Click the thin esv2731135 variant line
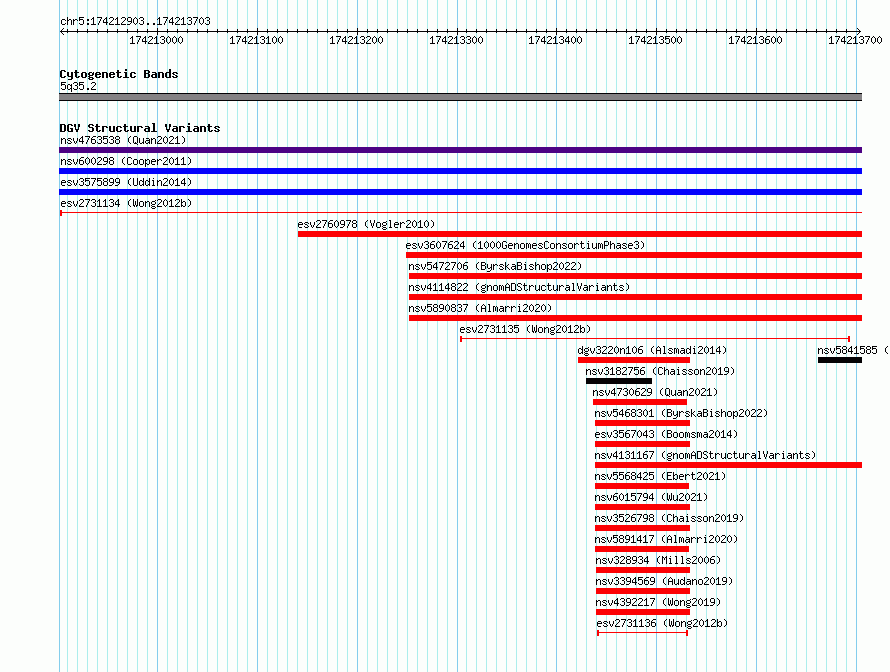 [x=654, y=339]
